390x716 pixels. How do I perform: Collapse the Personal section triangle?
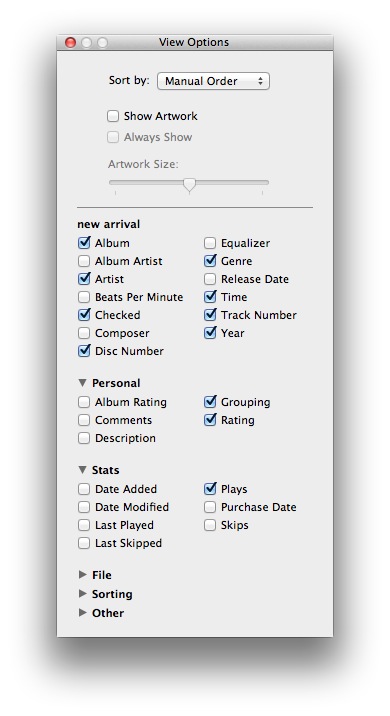[83, 383]
